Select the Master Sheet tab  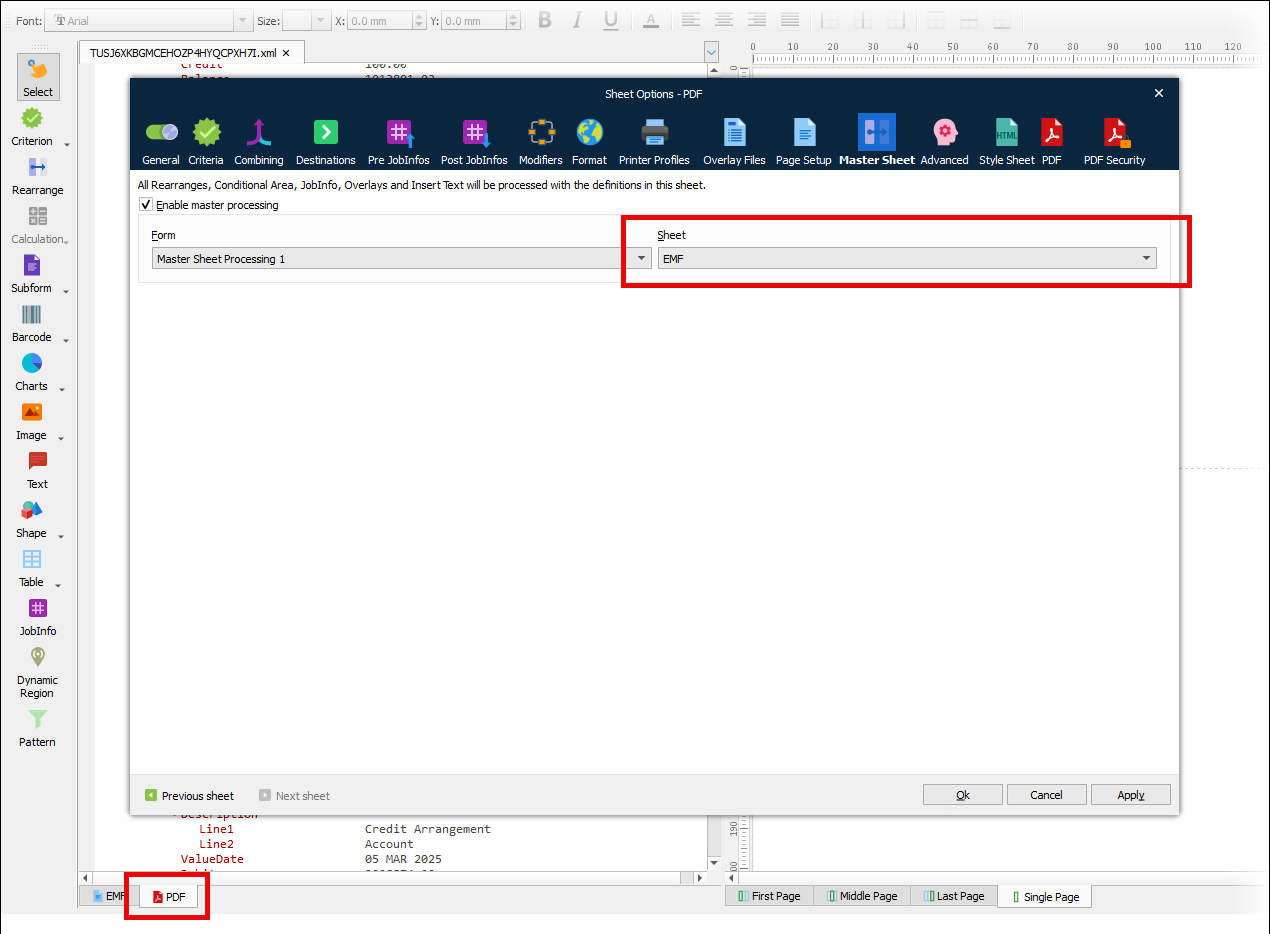click(877, 141)
